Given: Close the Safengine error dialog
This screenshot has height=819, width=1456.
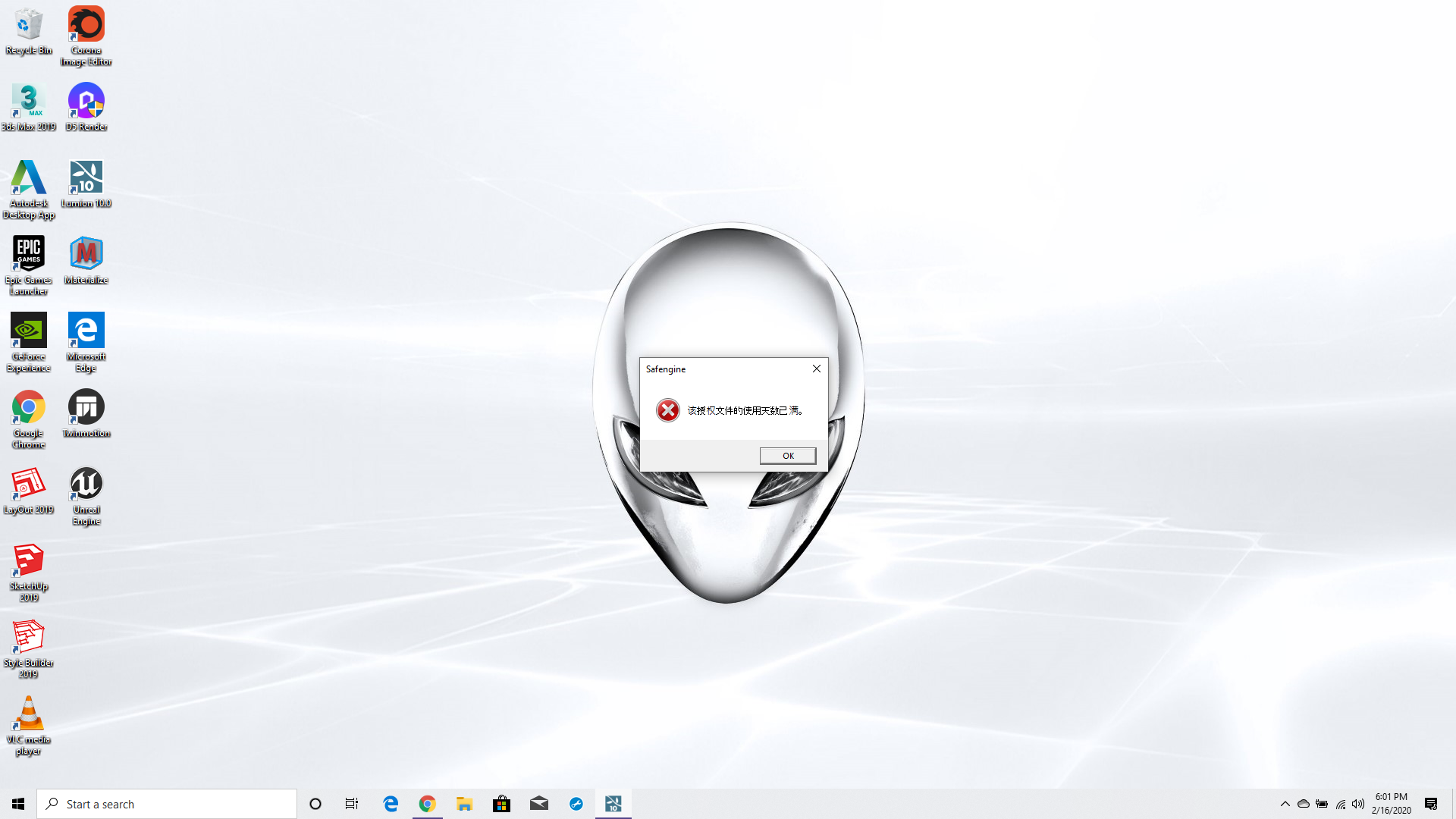Looking at the screenshot, I should pos(817,369).
